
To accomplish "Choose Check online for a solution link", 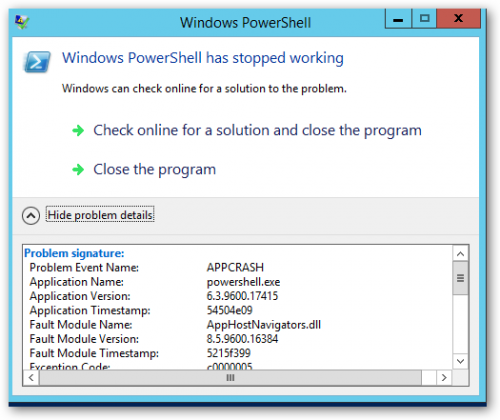I will coord(257,130).
